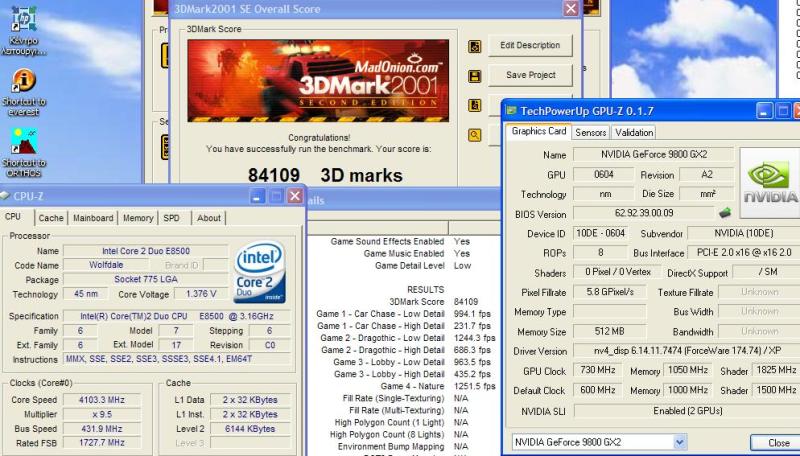Click the Default Clock value 600 MHz
The image size is (800, 456).
pos(597,390)
